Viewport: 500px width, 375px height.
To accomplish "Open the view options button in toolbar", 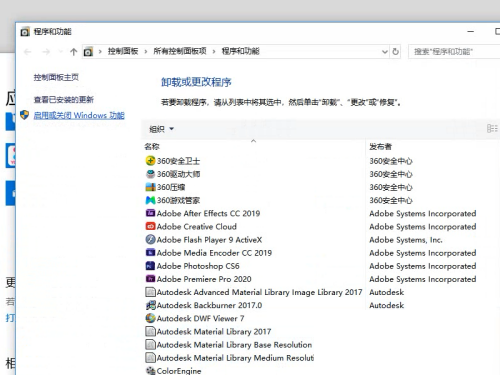I will point(492,128).
